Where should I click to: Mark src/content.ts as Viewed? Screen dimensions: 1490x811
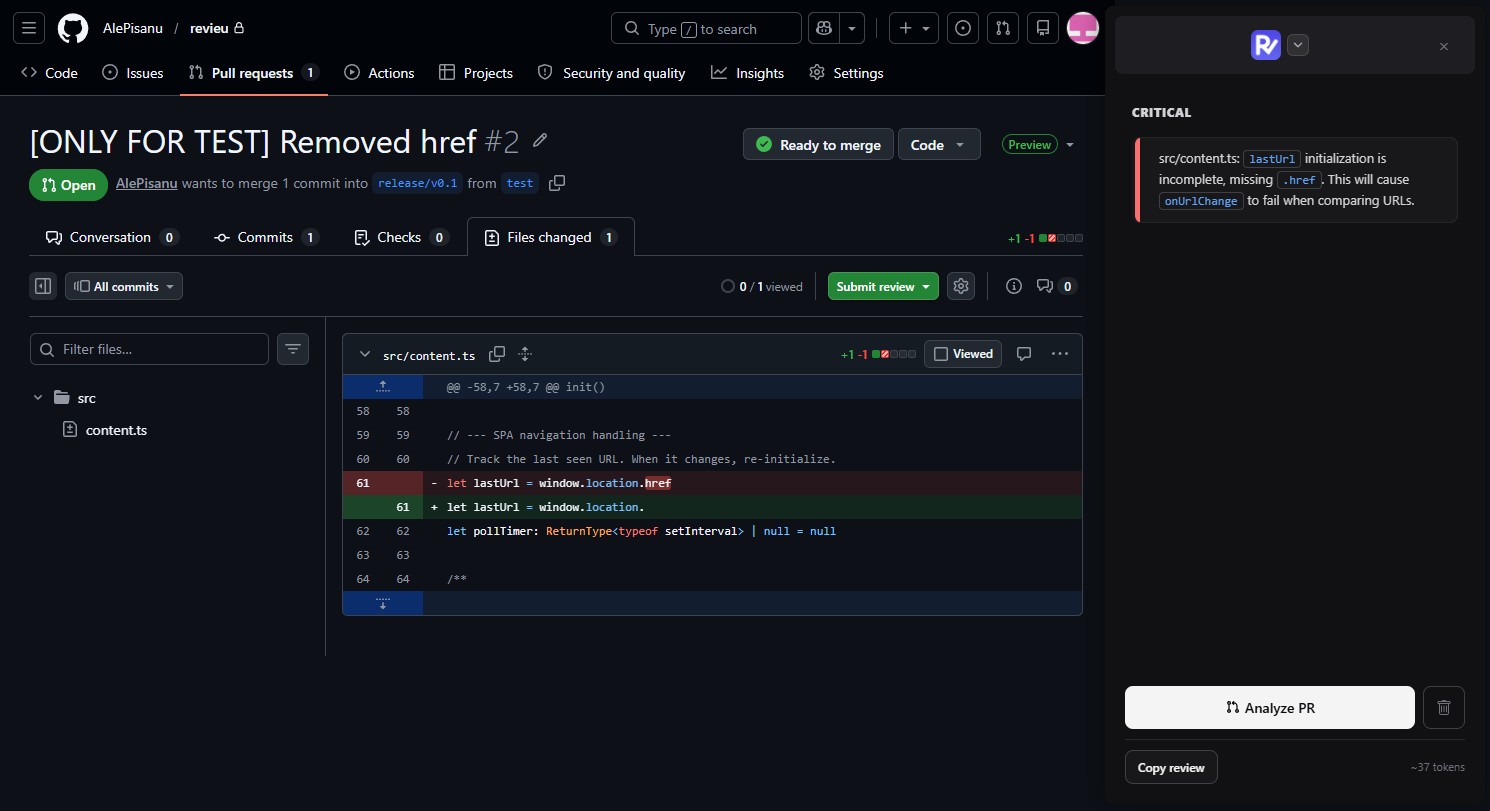point(962,354)
